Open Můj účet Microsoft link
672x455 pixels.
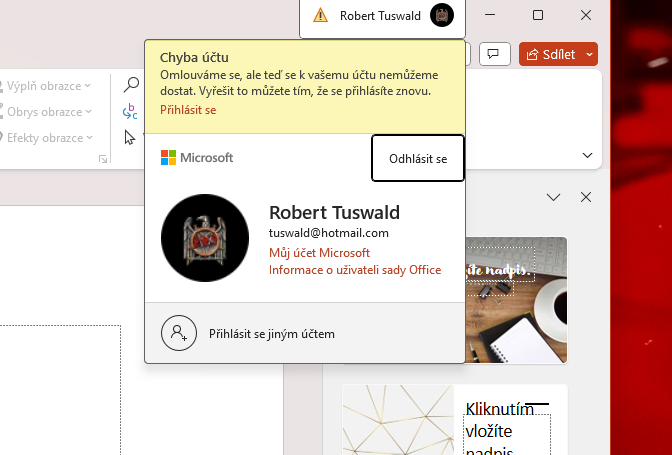319,253
